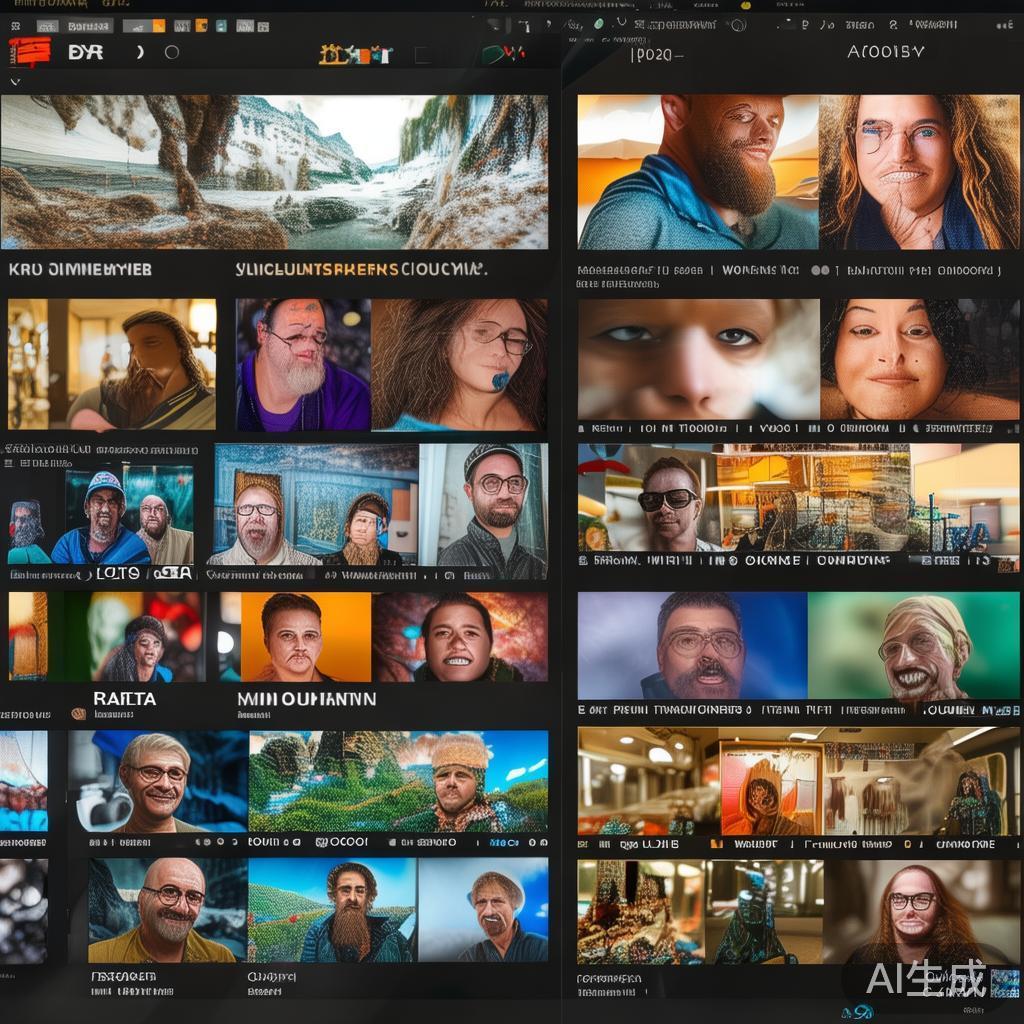The width and height of the screenshot is (1024, 1024).
Task: Open the man with sunglasses thumbnail
Action: pyautogui.click(x=670, y=498)
